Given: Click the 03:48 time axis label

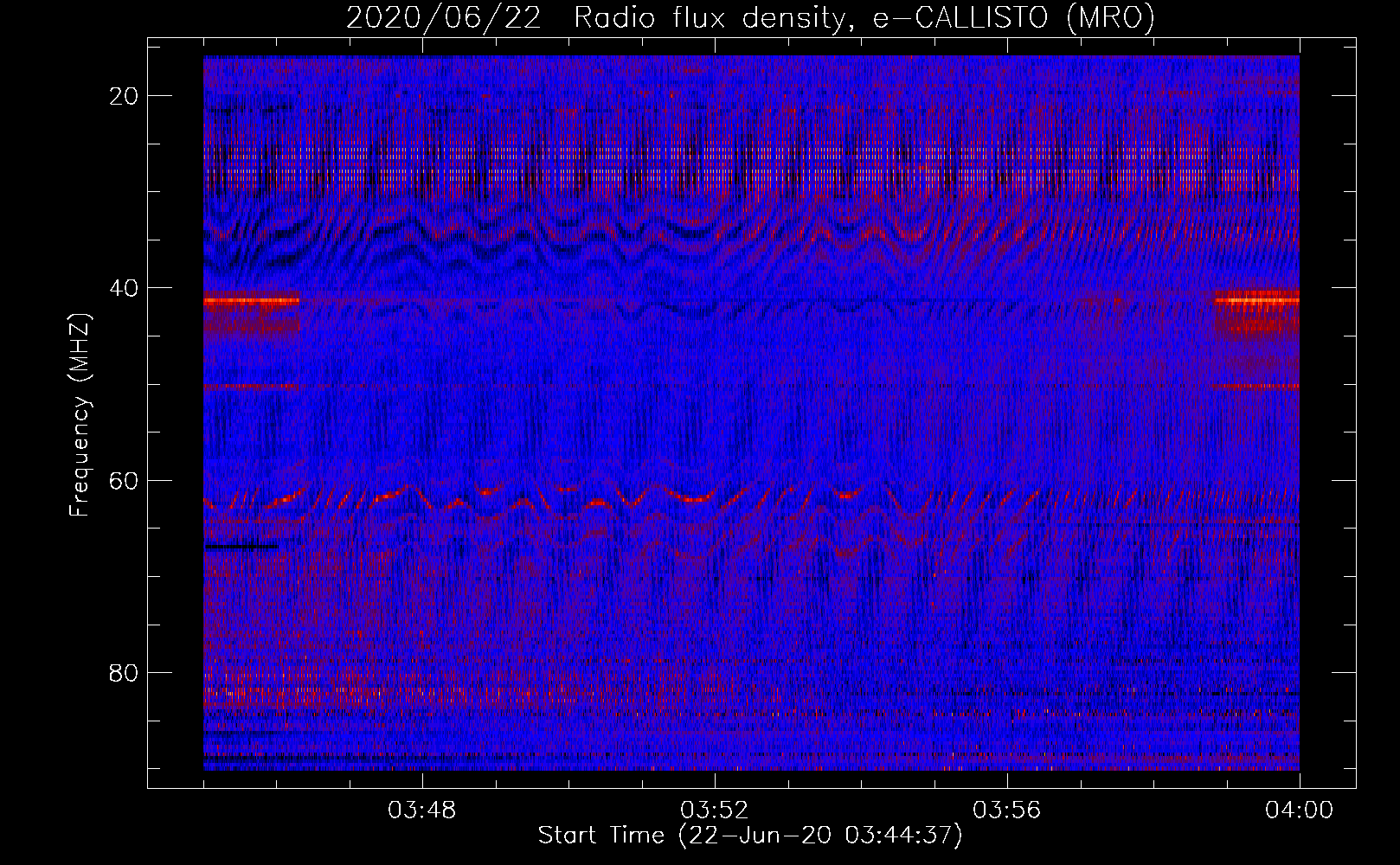Looking at the screenshot, I should (422, 811).
